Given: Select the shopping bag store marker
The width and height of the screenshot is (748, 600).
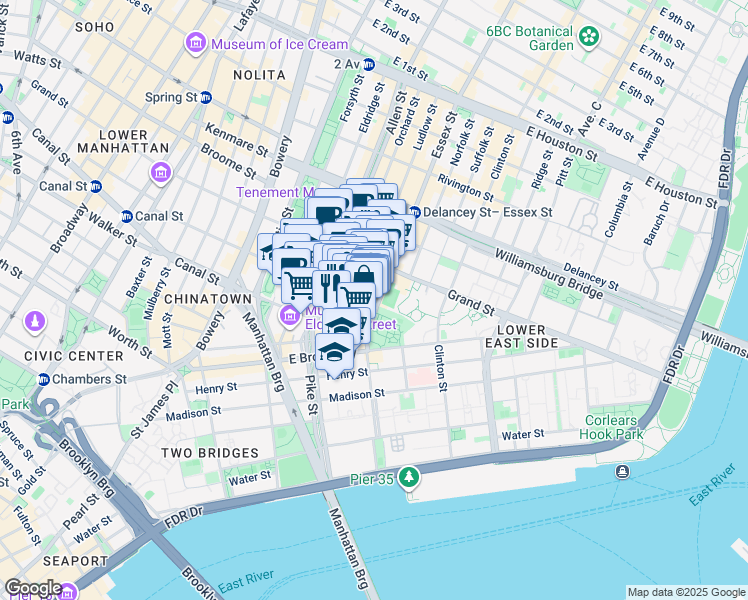Looking at the screenshot, I should 364,274.
